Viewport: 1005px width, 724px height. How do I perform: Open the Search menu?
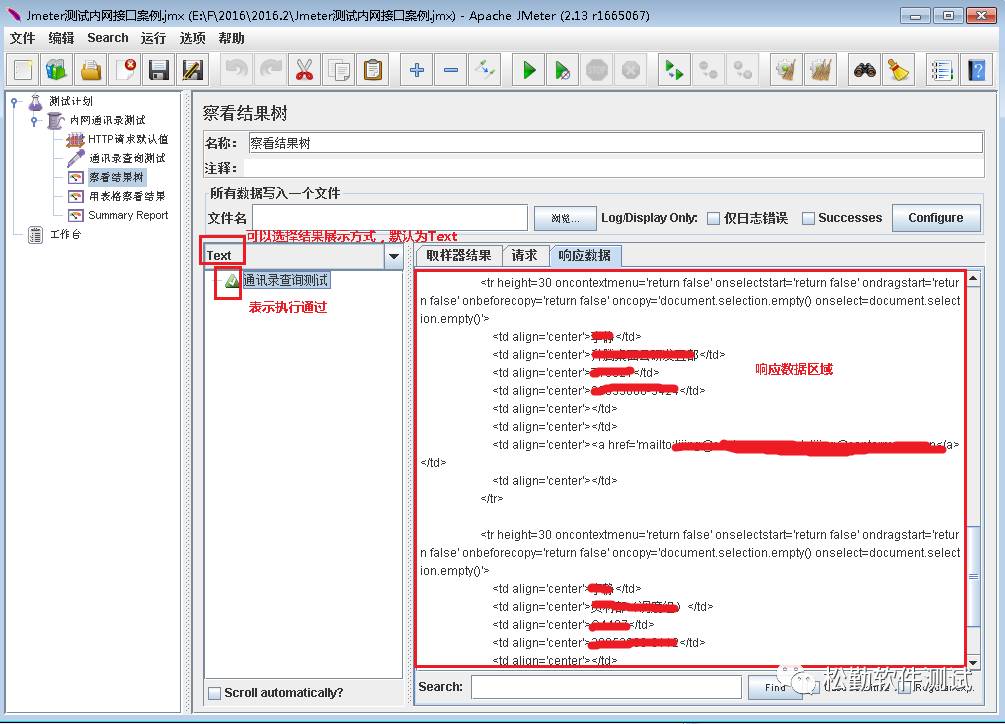[x=108, y=38]
